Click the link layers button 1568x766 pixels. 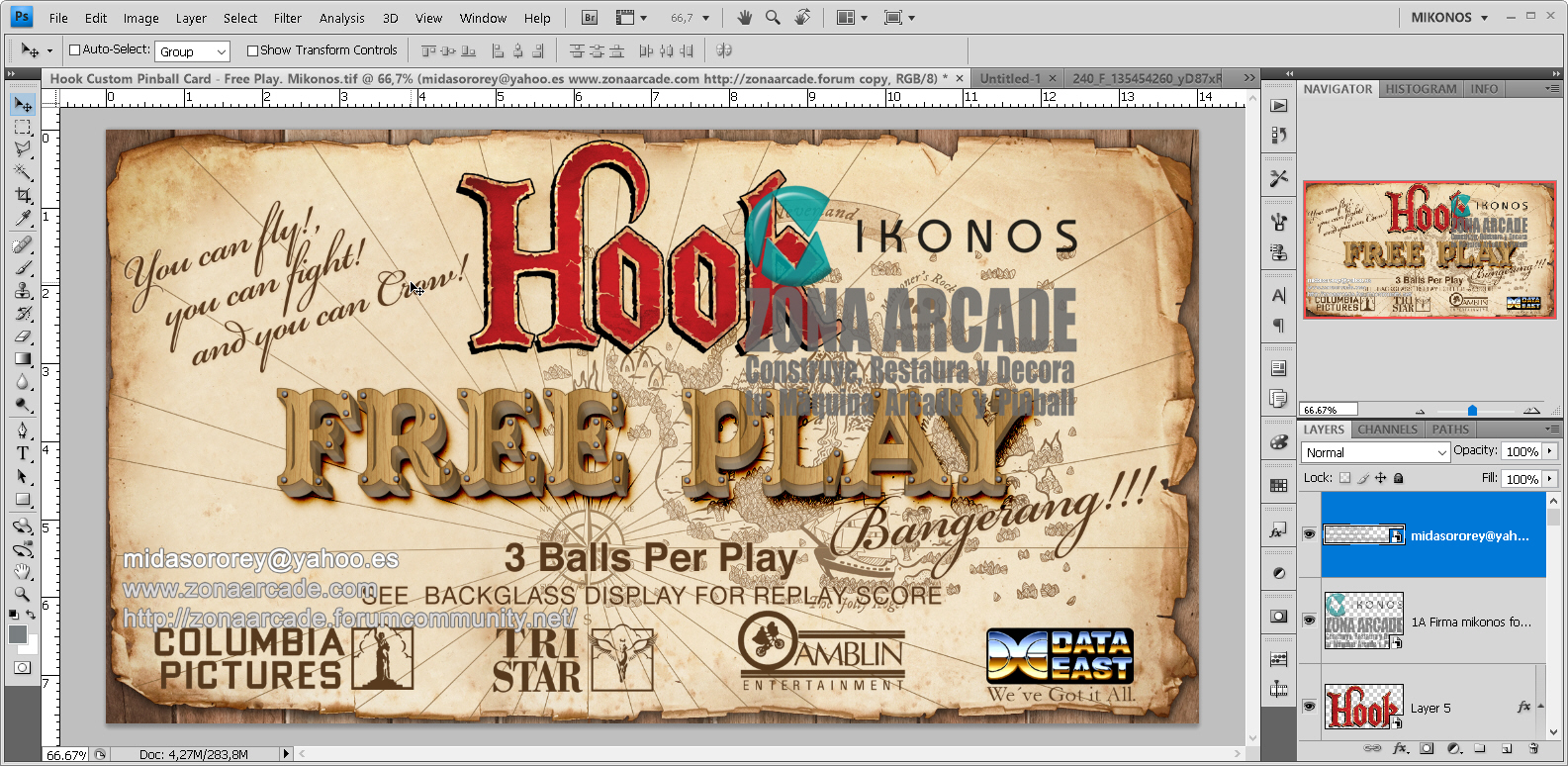(x=1372, y=748)
